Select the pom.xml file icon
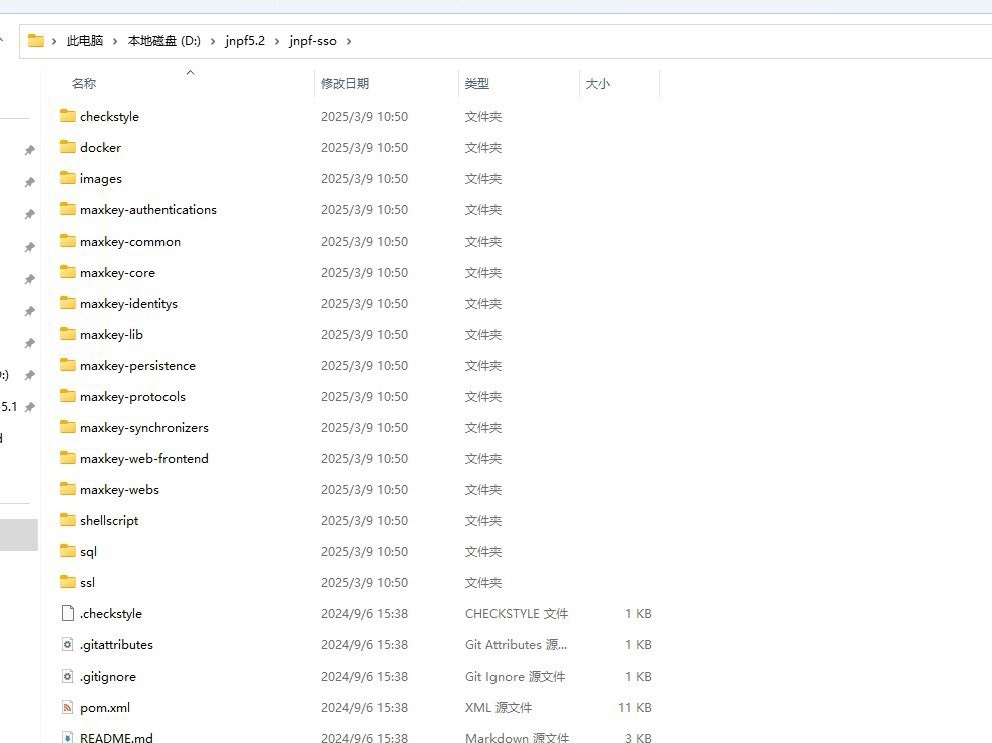 (x=68, y=708)
